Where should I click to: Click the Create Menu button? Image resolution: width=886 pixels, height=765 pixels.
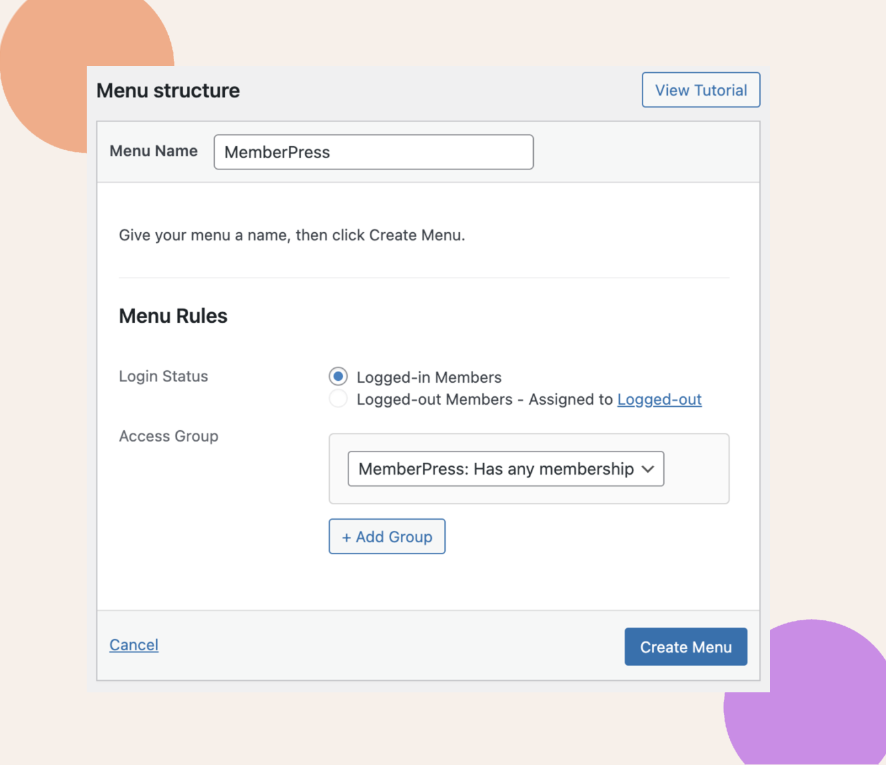click(x=685, y=646)
